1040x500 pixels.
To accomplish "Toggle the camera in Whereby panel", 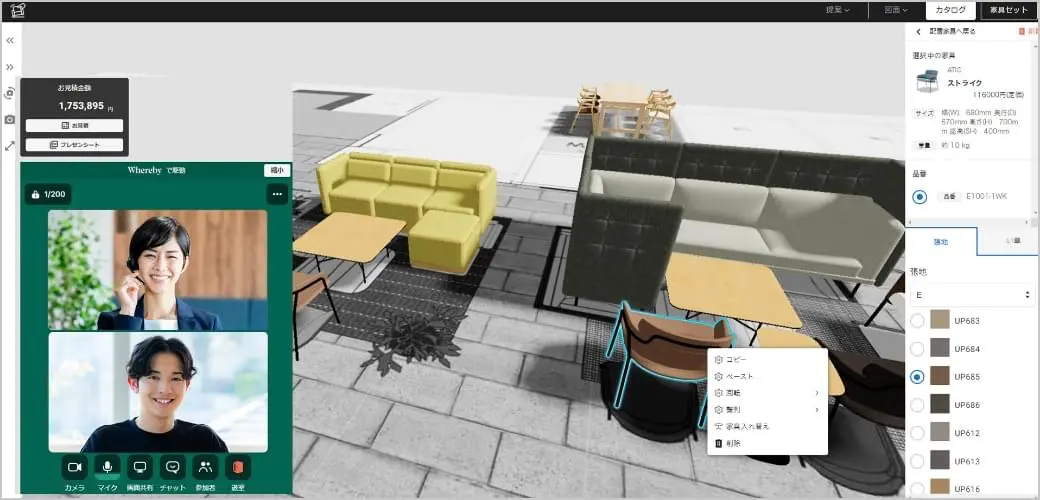I will tap(74, 467).
